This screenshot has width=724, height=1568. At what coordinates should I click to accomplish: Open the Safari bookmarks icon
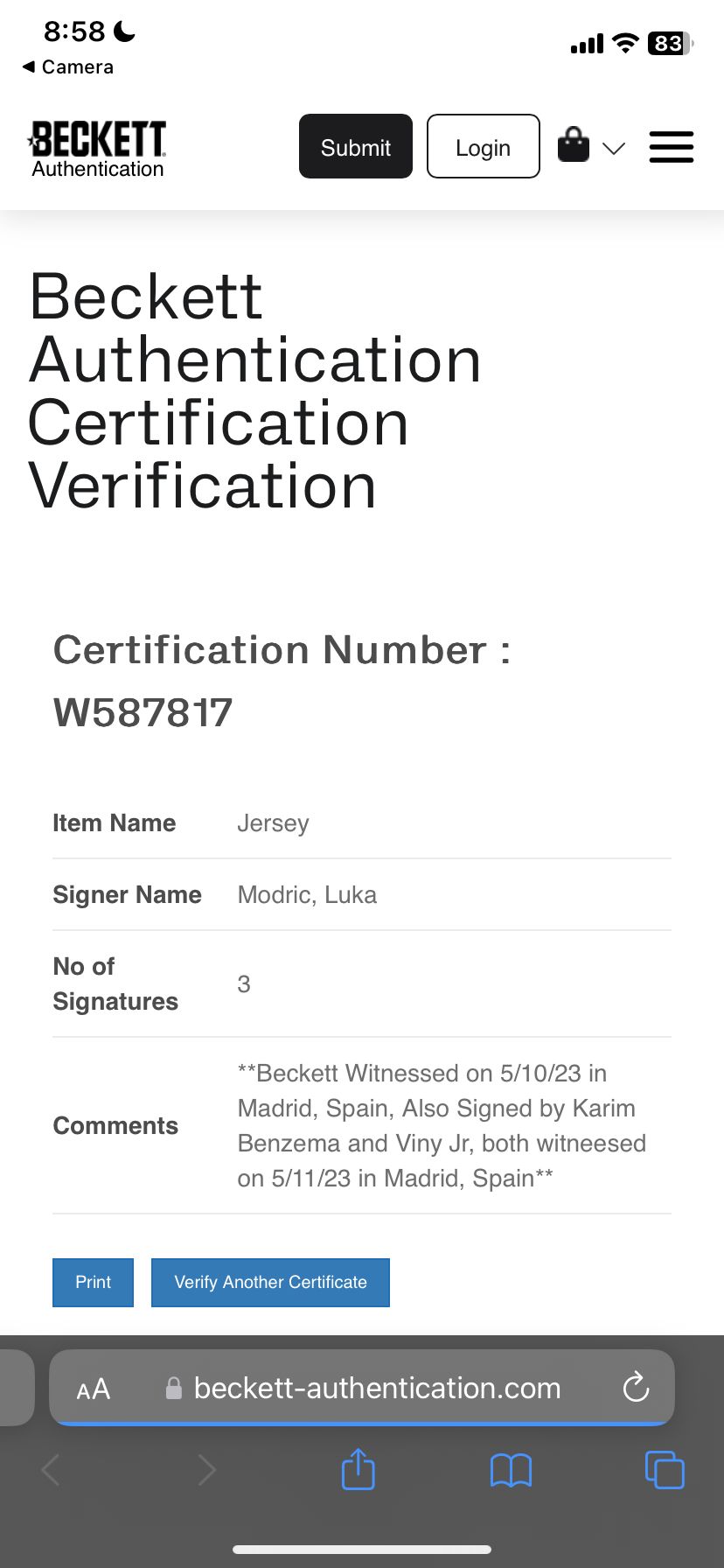(x=511, y=1470)
